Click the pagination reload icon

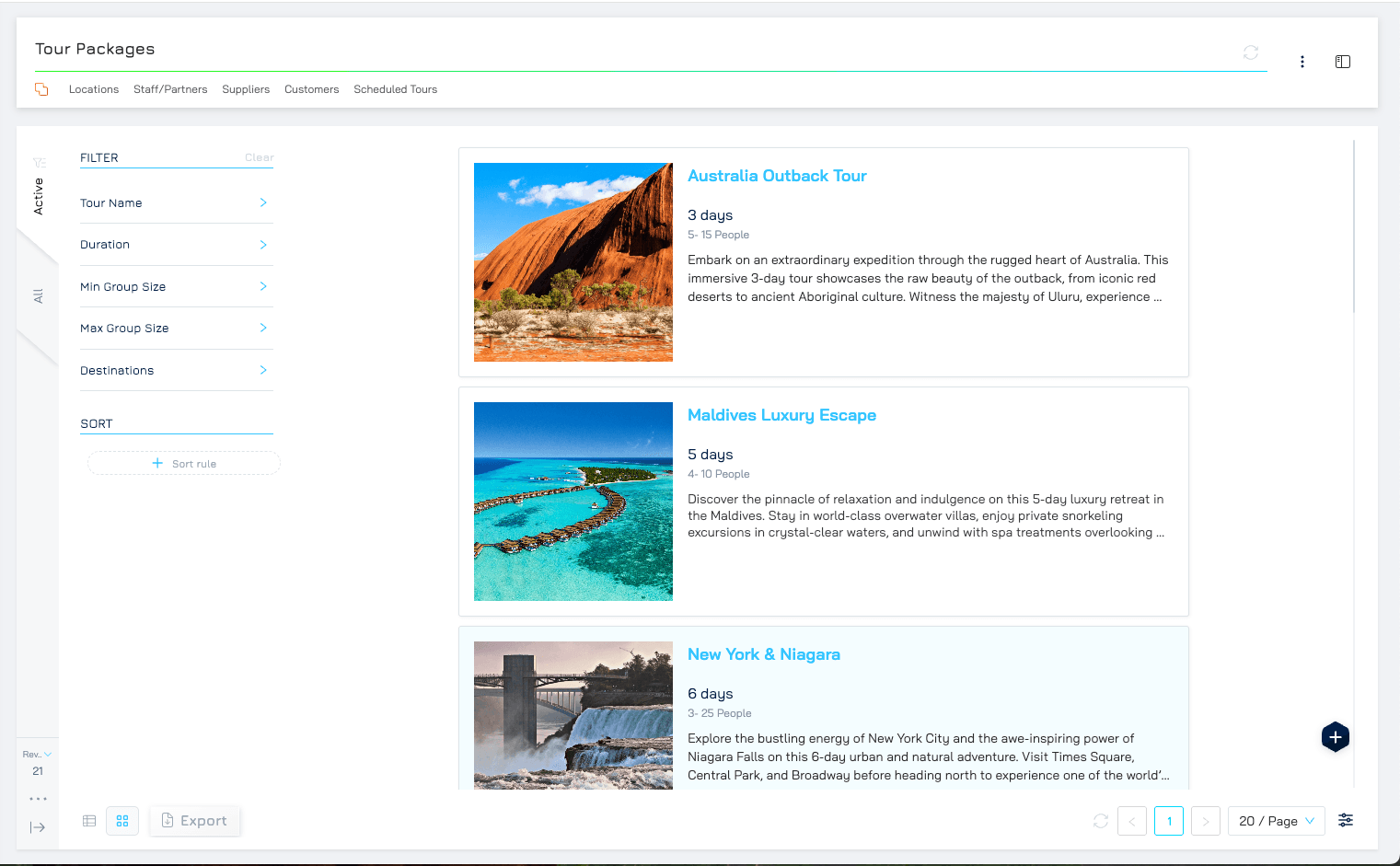pyautogui.click(x=1100, y=821)
